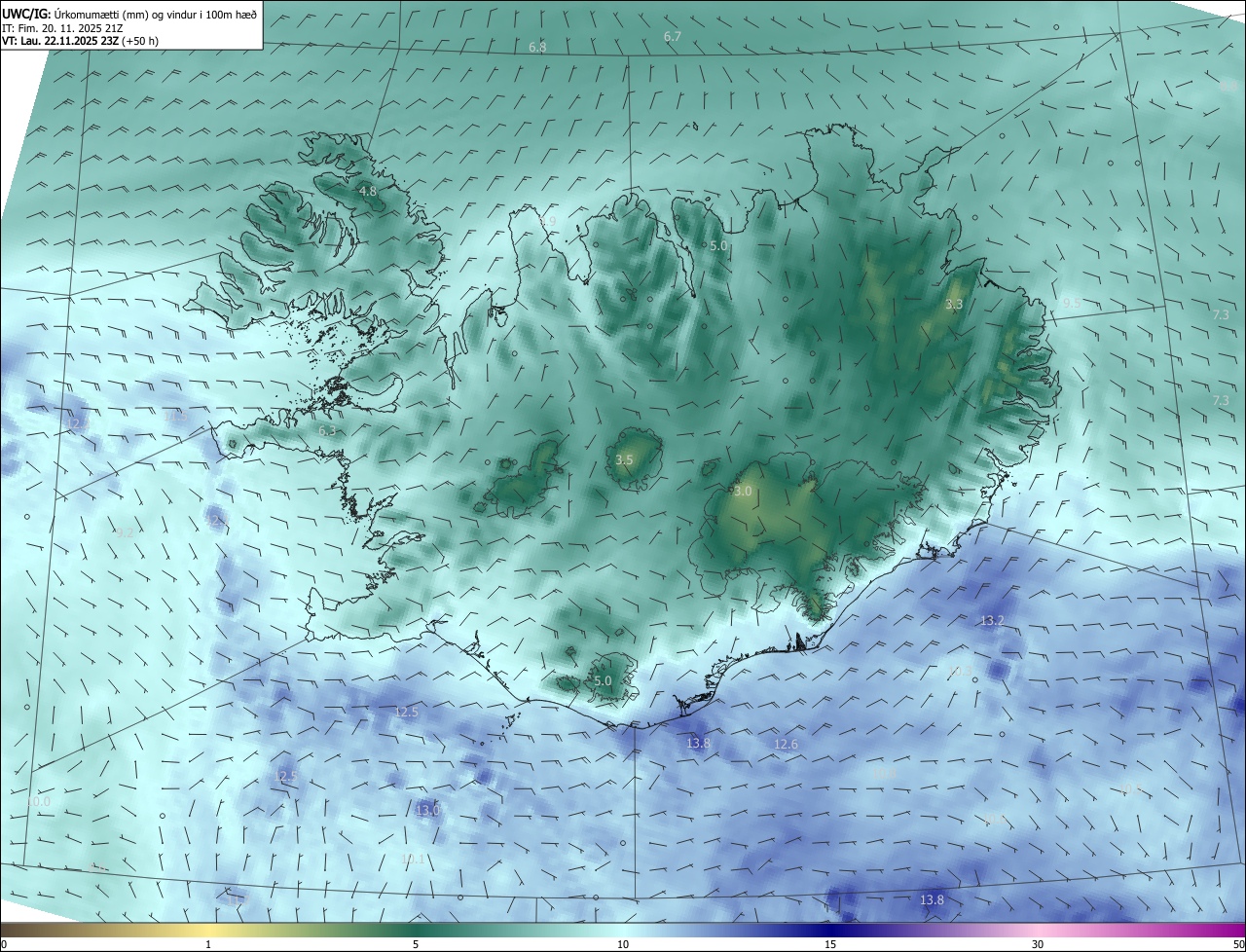The width and height of the screenshot is (1246, 952).
Task: Click the 3.5 value on Hofsjökull glacier
Action: [x=624, y=459]
